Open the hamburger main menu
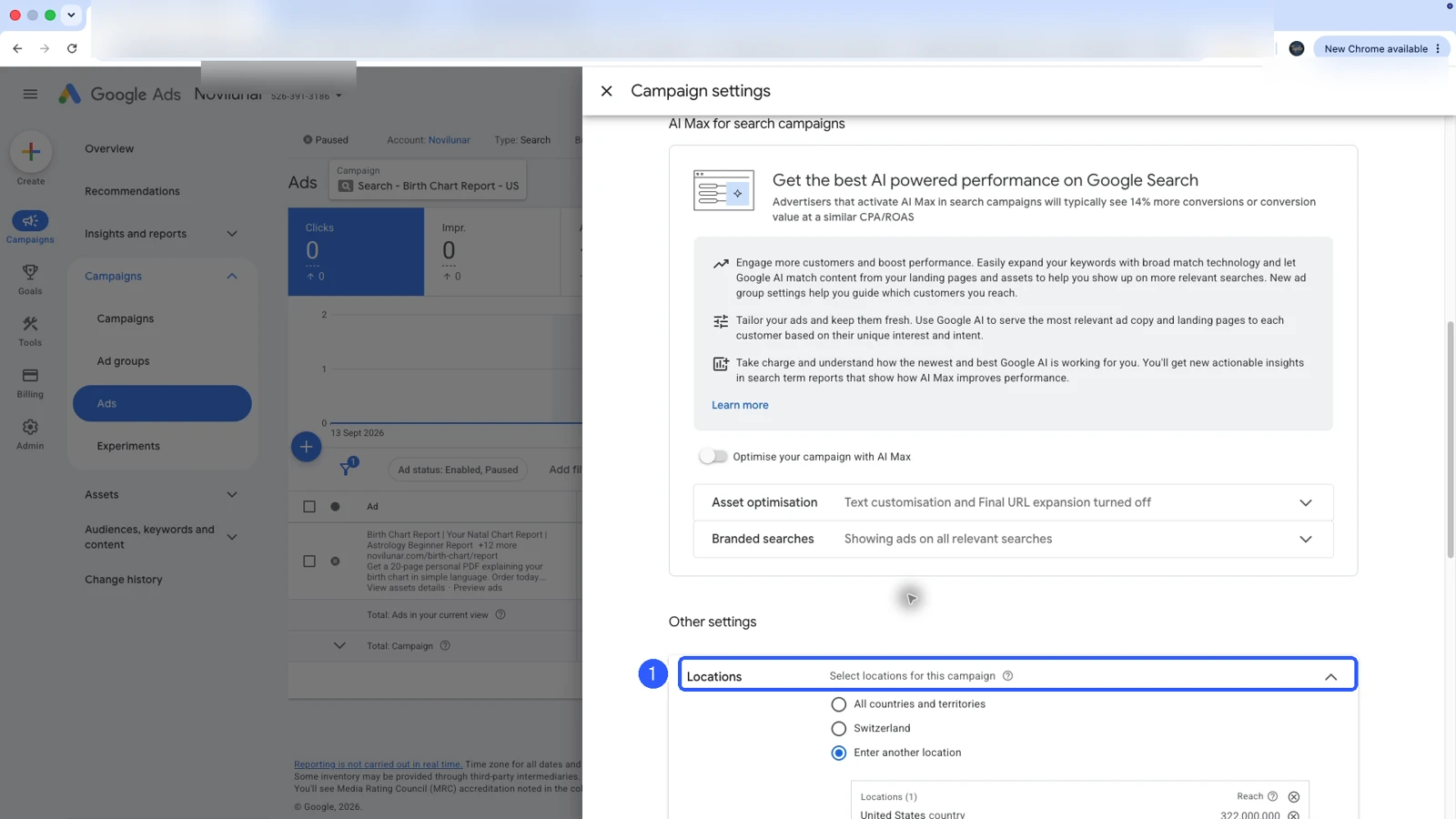This screenshot has width=1456, height=819. click(30, 94)
